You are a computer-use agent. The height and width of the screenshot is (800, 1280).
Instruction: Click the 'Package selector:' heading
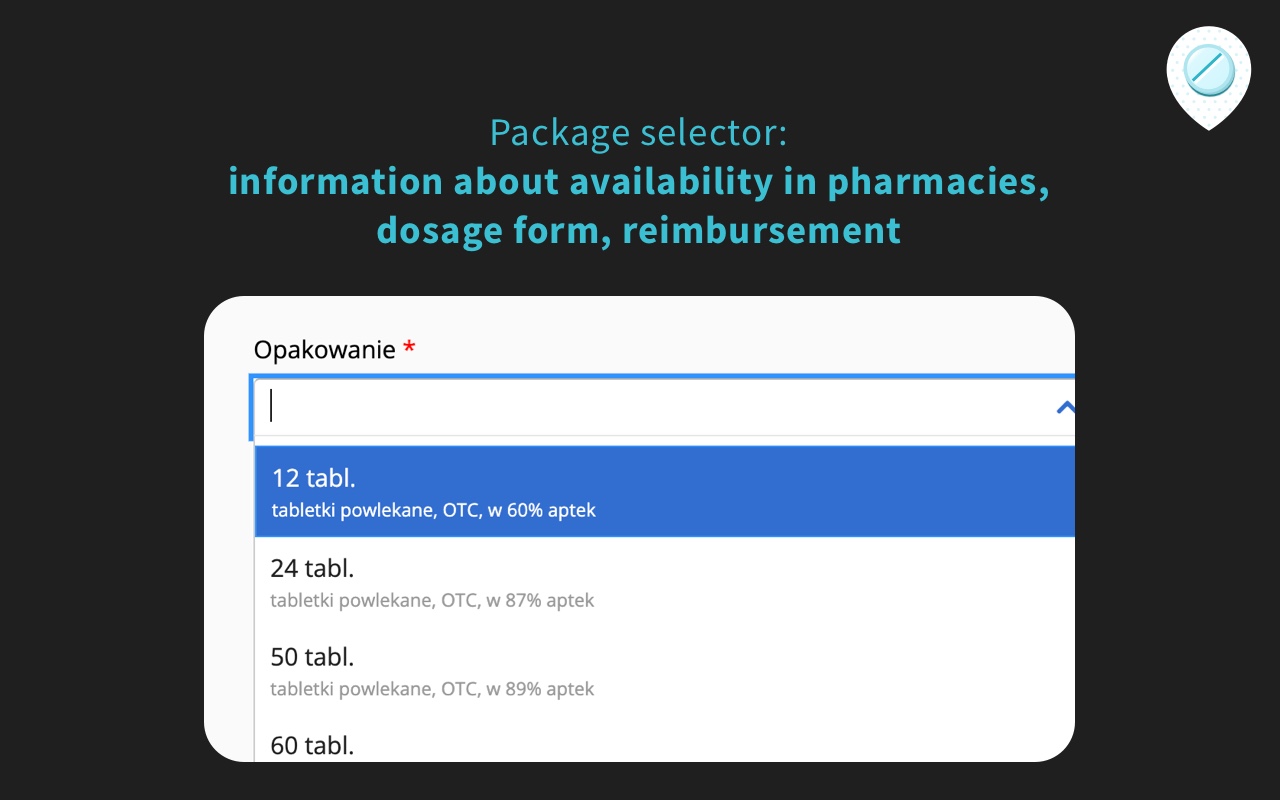coord(639,133)
